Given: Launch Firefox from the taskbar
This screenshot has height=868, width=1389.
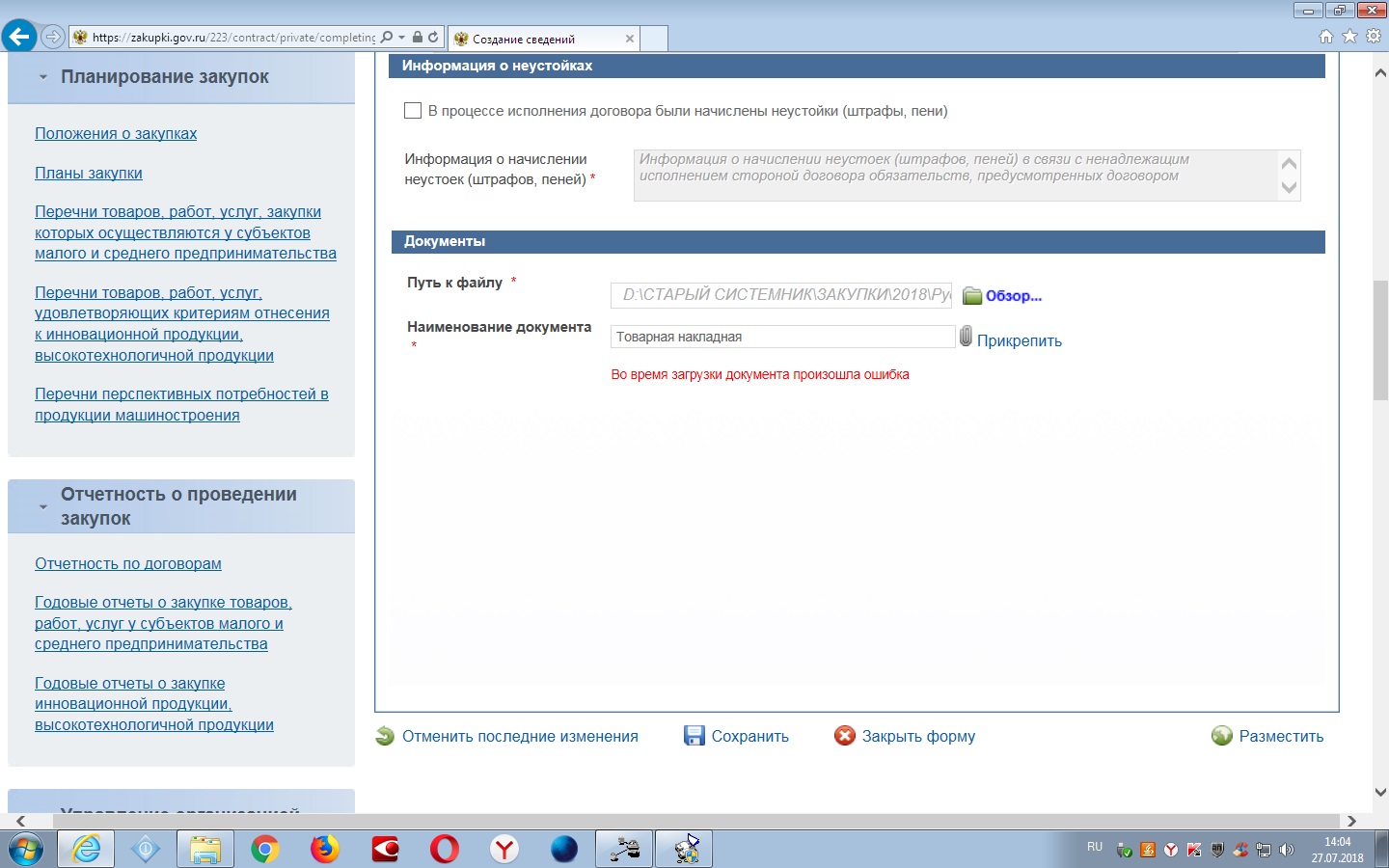Looking at the screenshot, I should click(325, 849).
